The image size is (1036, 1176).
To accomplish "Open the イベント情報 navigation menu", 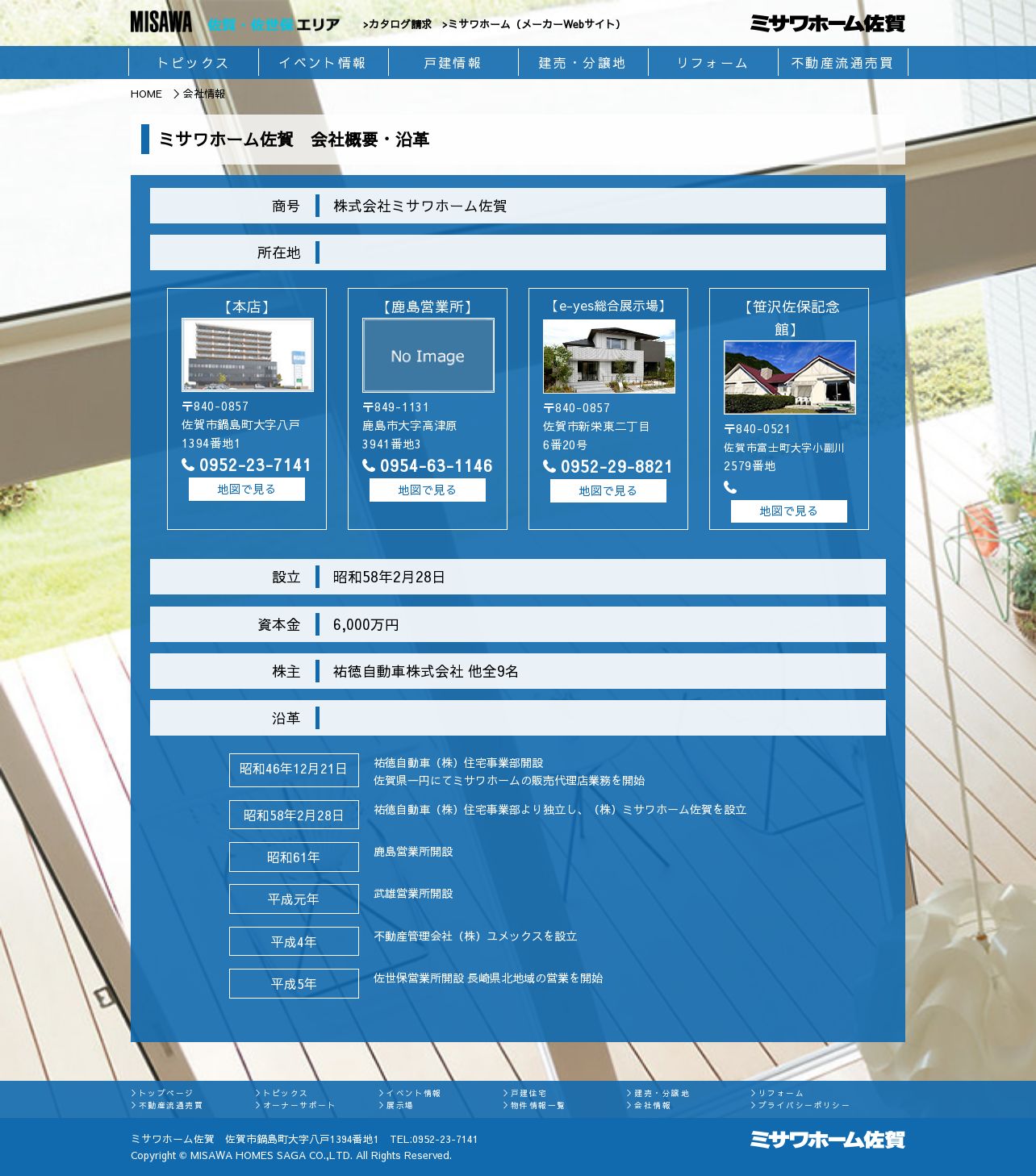I will point(324,63).
